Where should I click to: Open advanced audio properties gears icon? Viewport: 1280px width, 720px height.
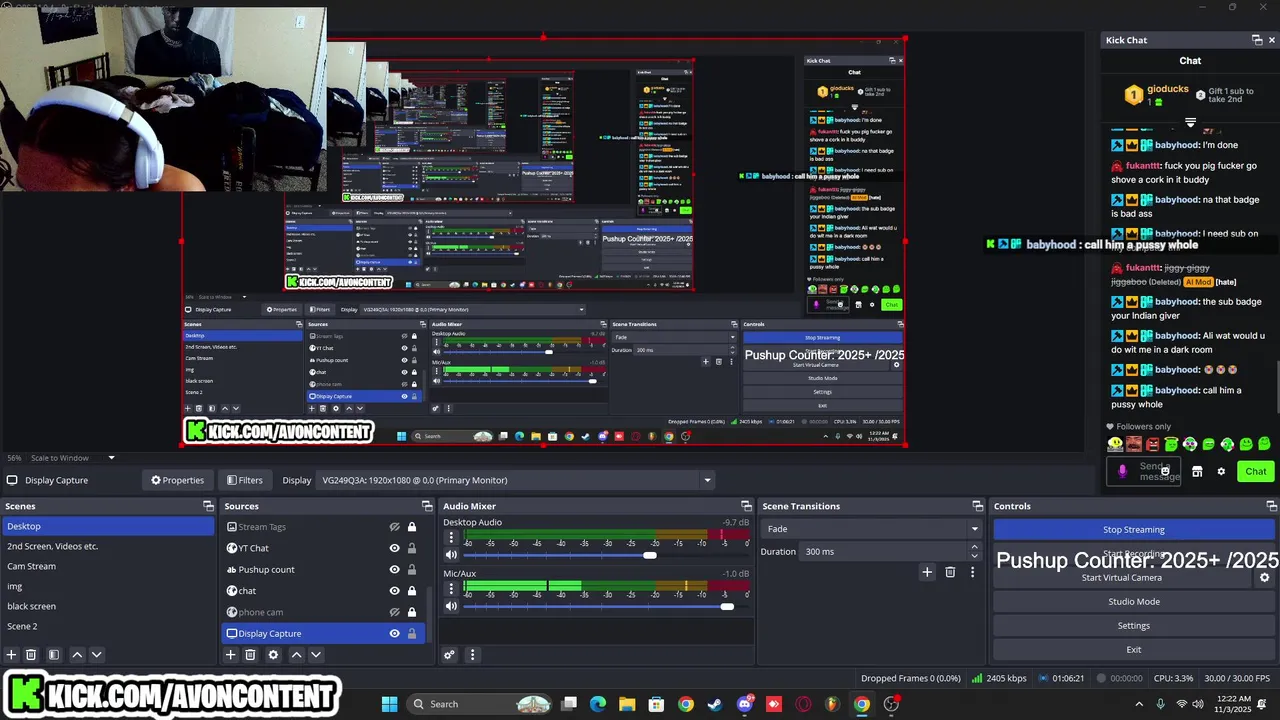tap(449, 655)
